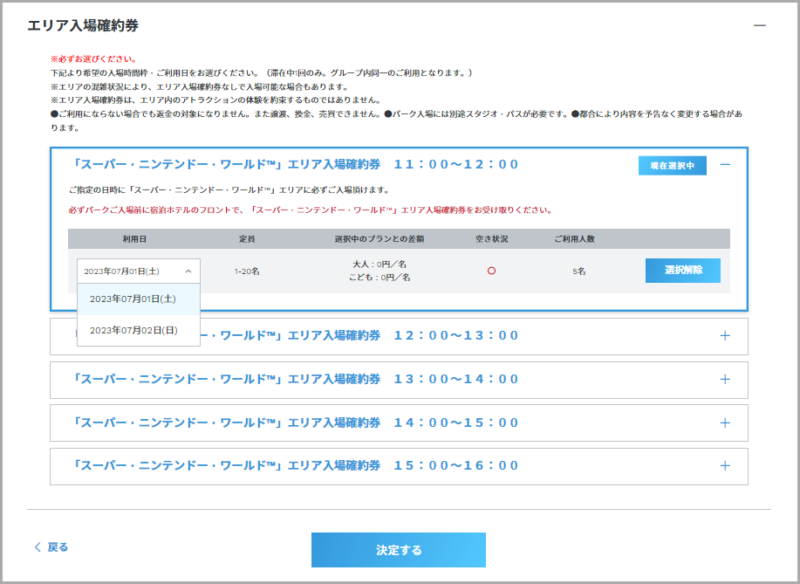Click the 定員 column header
The image size is (800, 584).
click(247, 239)
